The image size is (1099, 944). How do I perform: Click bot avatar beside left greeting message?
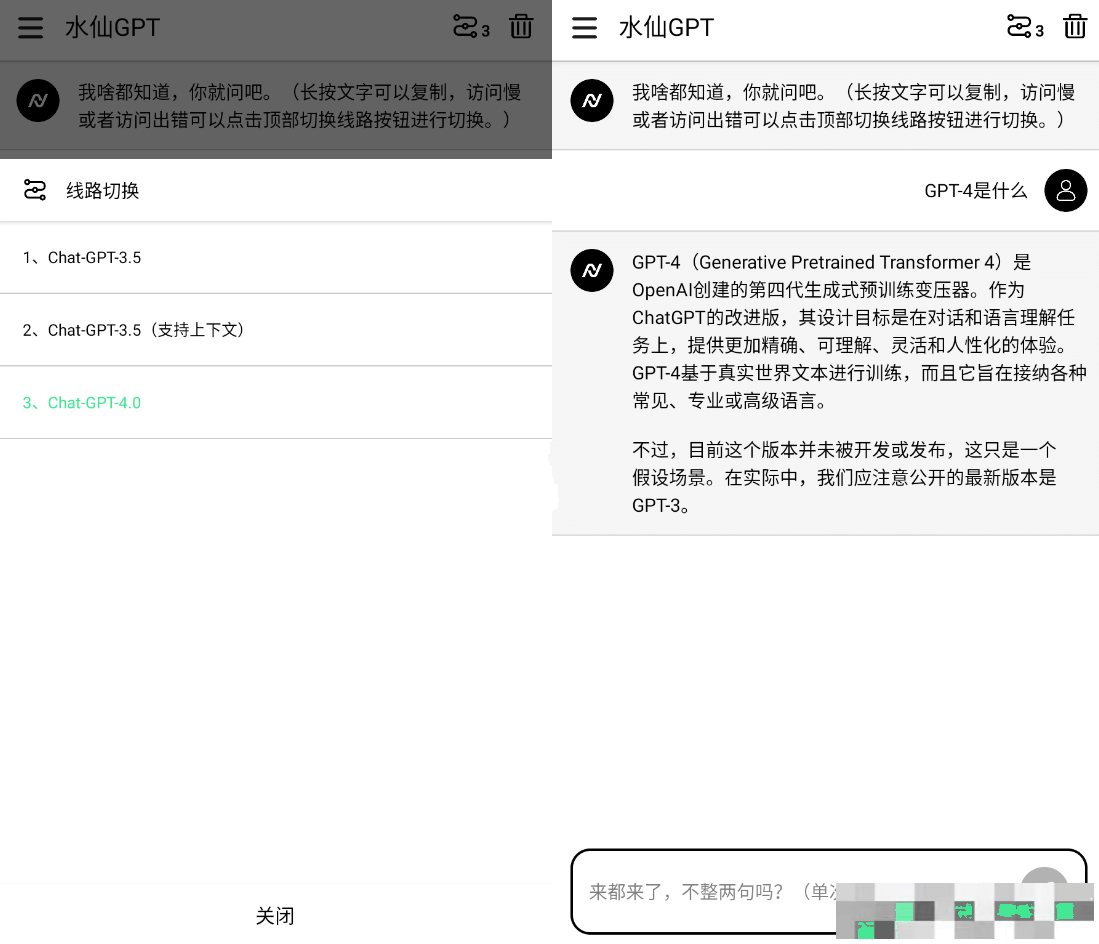(x=38, y=100)
